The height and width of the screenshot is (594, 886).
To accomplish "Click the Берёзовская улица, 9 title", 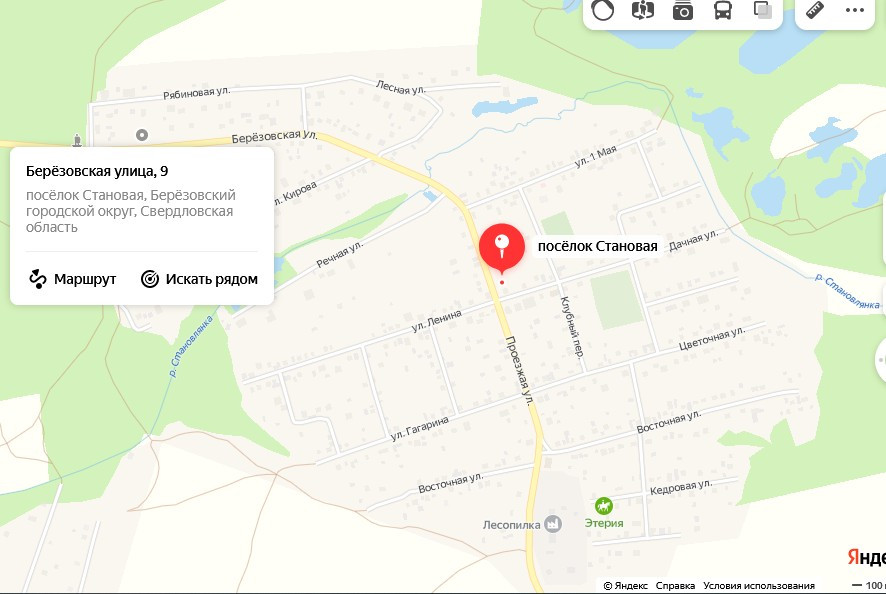I will click(97, 171).
